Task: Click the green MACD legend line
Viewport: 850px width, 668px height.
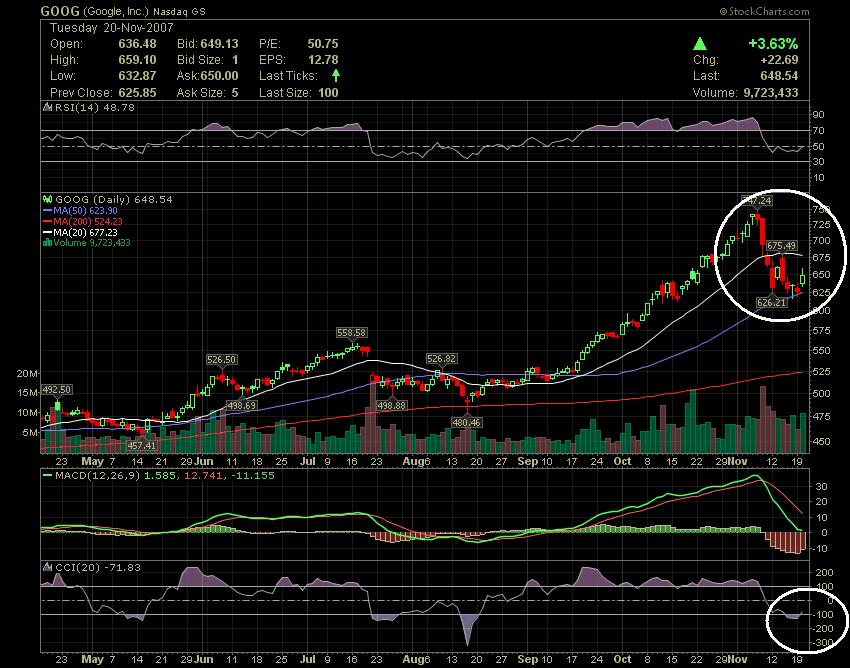Action: point(47,476)
